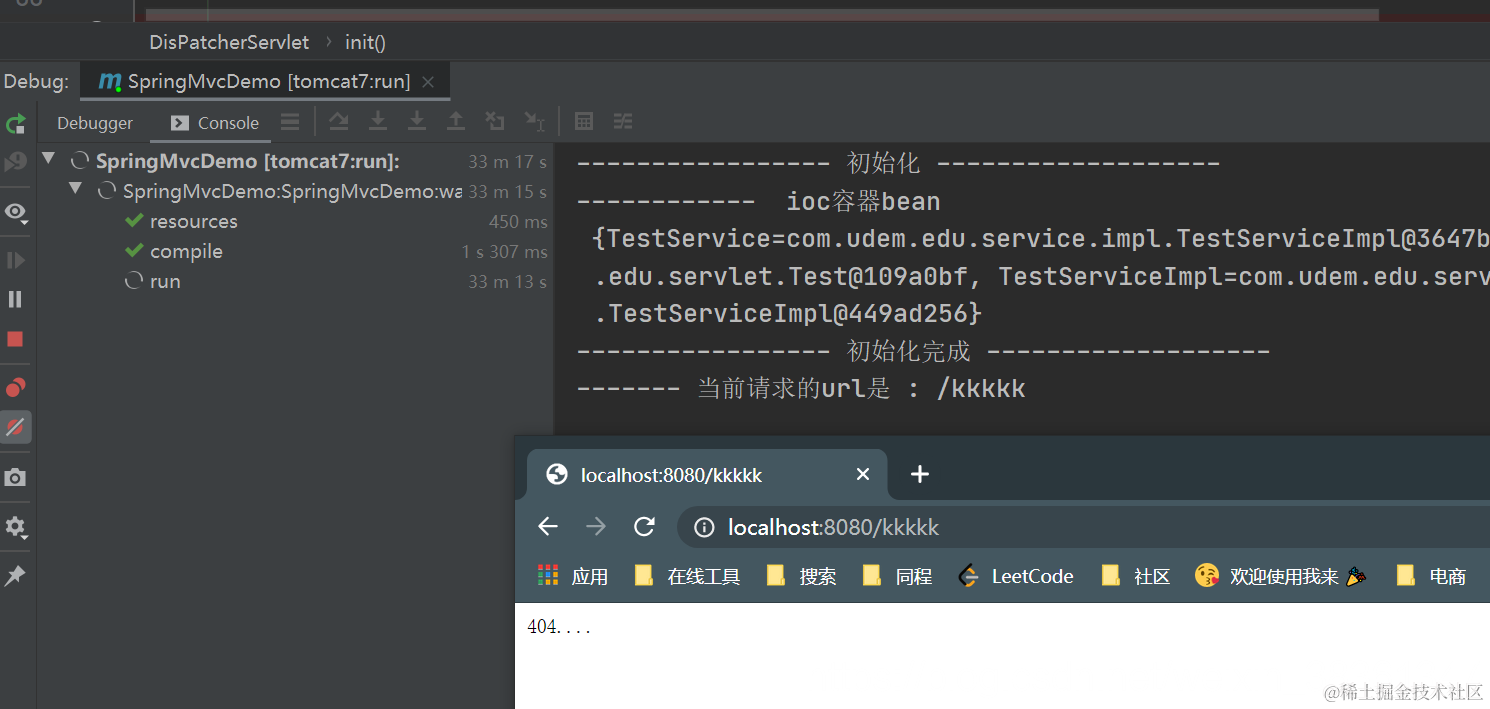Click the Drop Frame icon
1490x709 pixels.
point(495,122)
